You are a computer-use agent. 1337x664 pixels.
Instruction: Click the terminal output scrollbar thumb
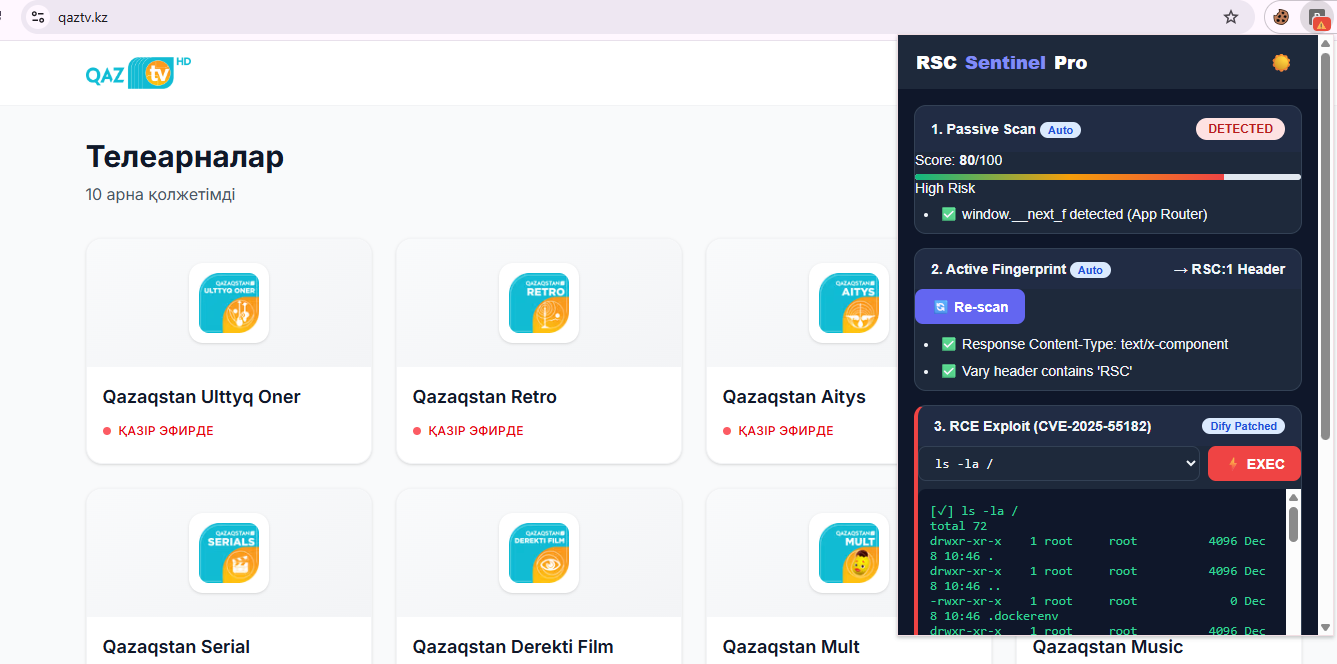click(x=1293, y=524)
